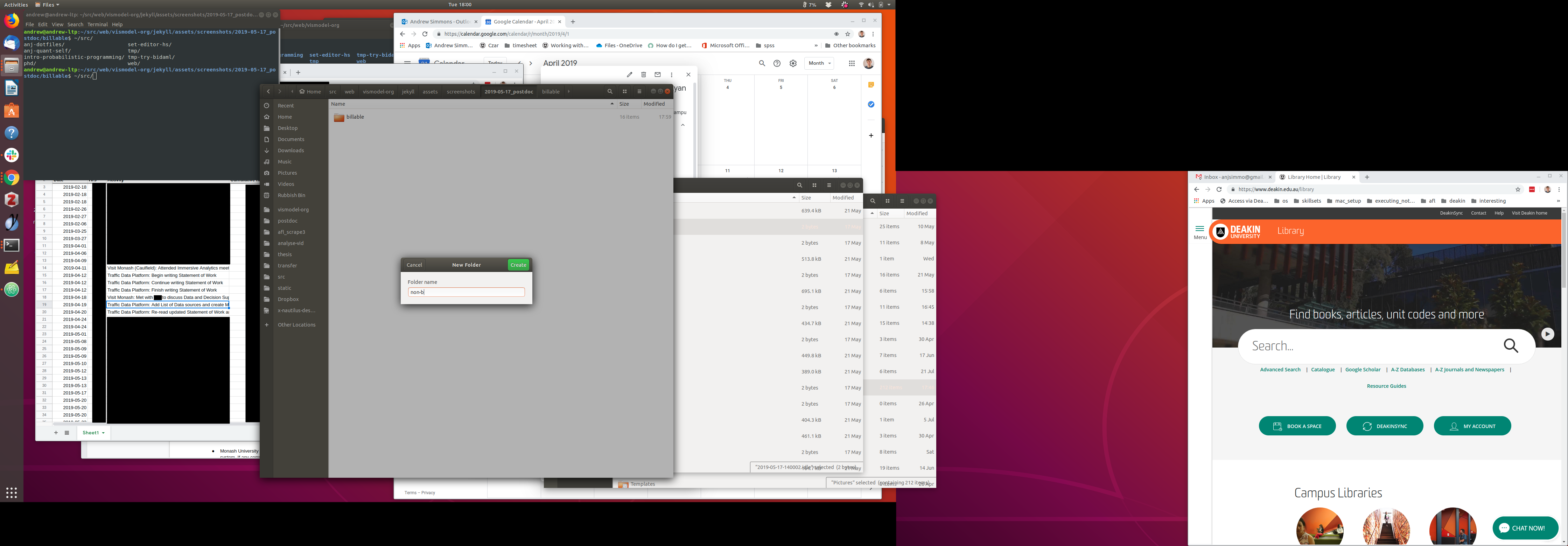Click the delete event trash icon
The width and height of the screenshot is (1568, 546).
click(x=643, y=74)
